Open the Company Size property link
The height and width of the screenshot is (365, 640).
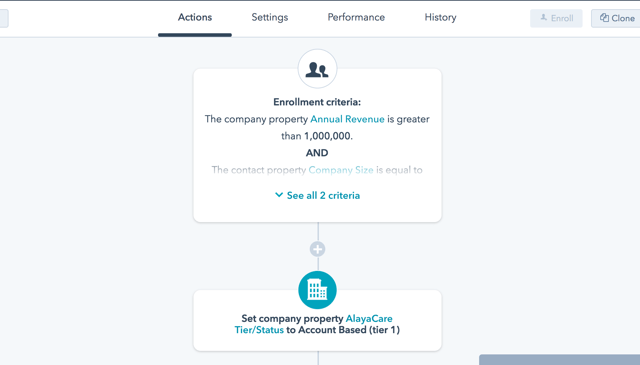341,170
